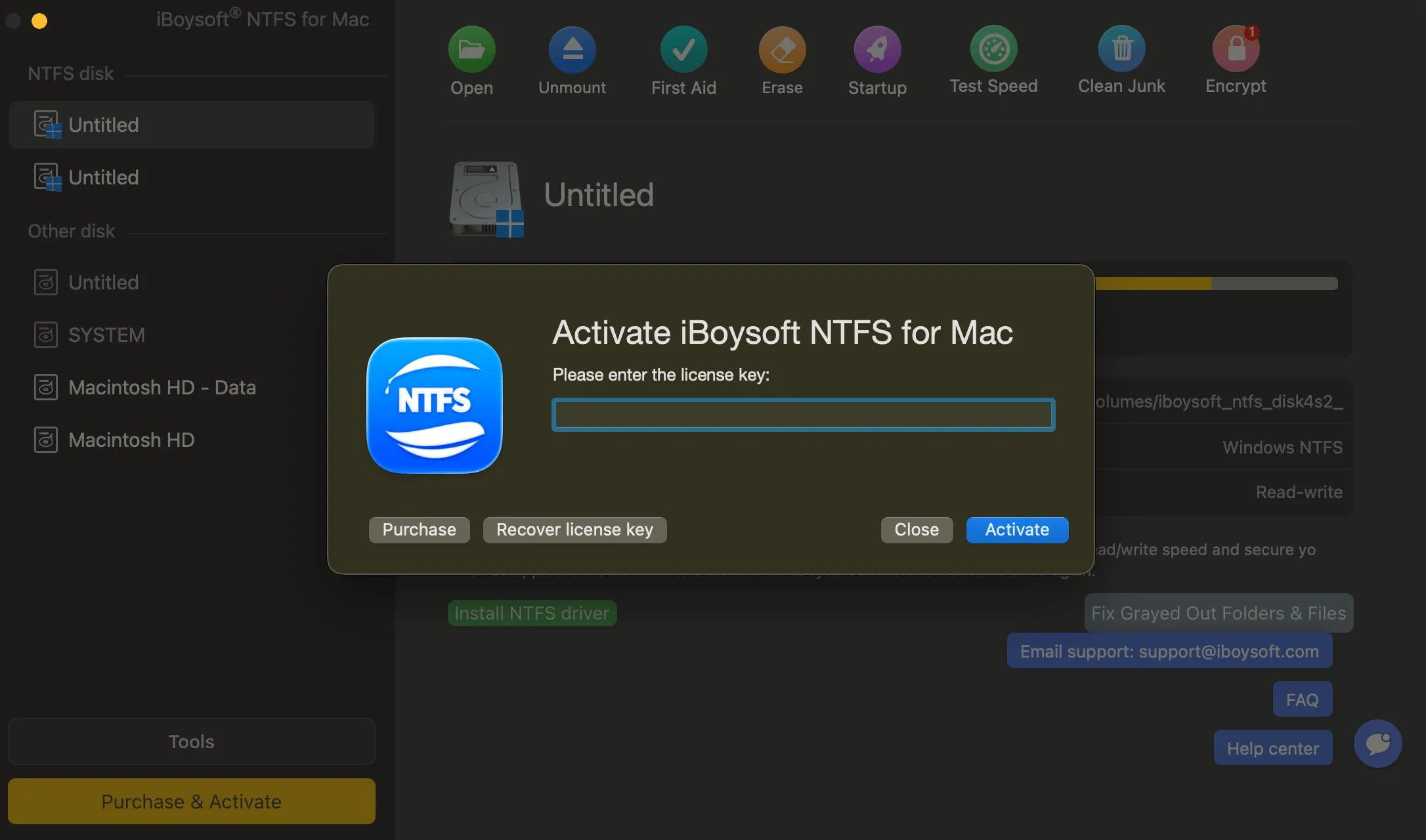Click the blue Activate button
The image size is (1426, 840).
tap(1017, 530)
